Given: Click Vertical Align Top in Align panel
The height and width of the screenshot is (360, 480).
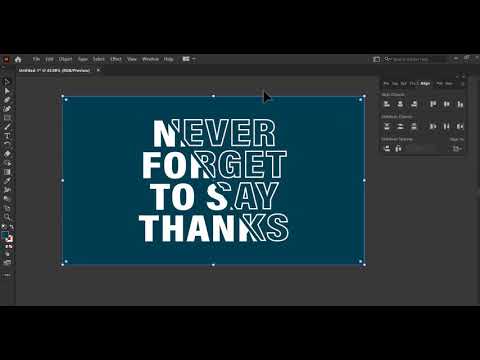Looking at the screenshot, I should click(433, 104).
